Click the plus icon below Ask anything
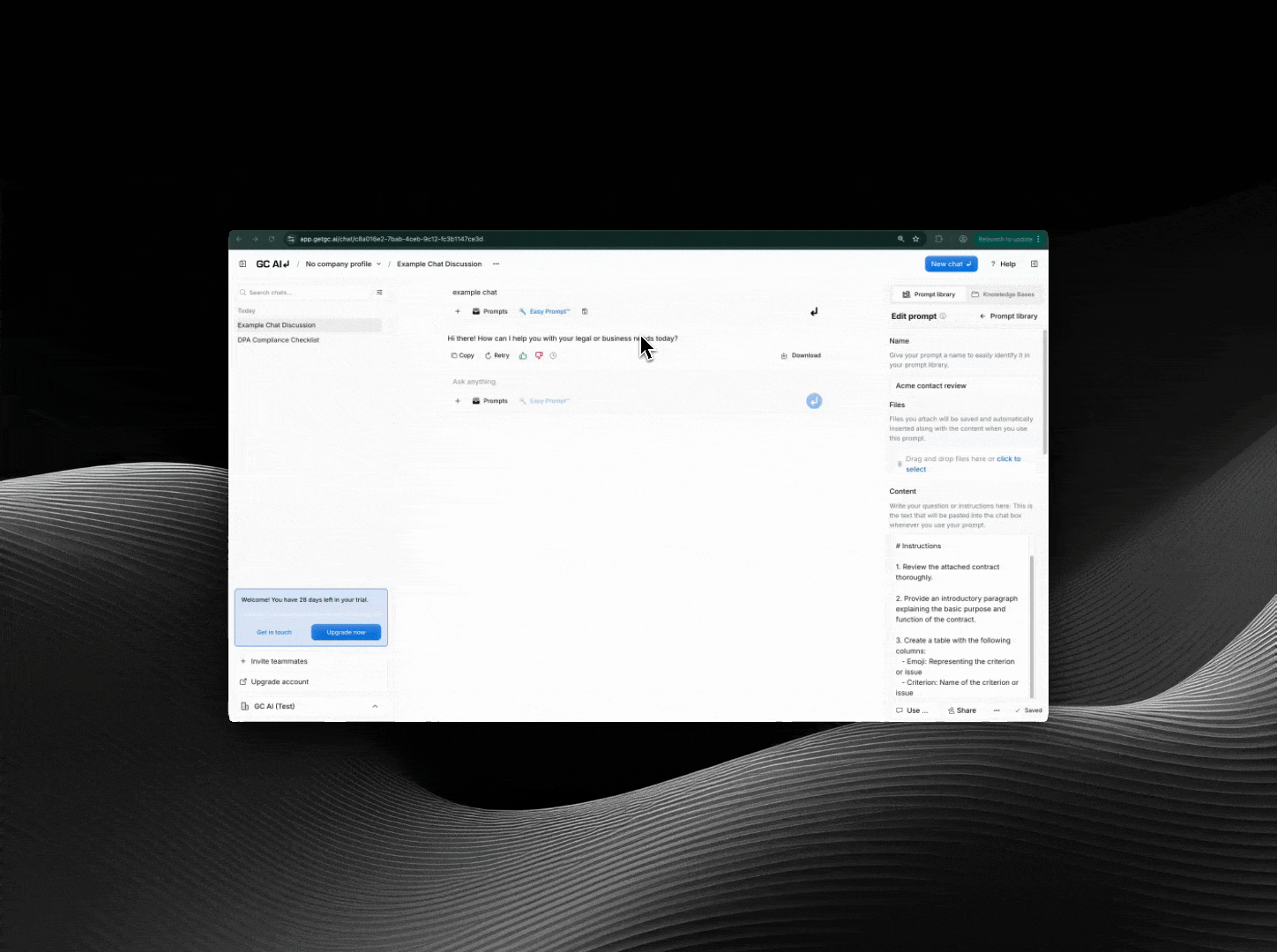The height and width of the screenshot is (952, 1277). (x=457, y=401)
